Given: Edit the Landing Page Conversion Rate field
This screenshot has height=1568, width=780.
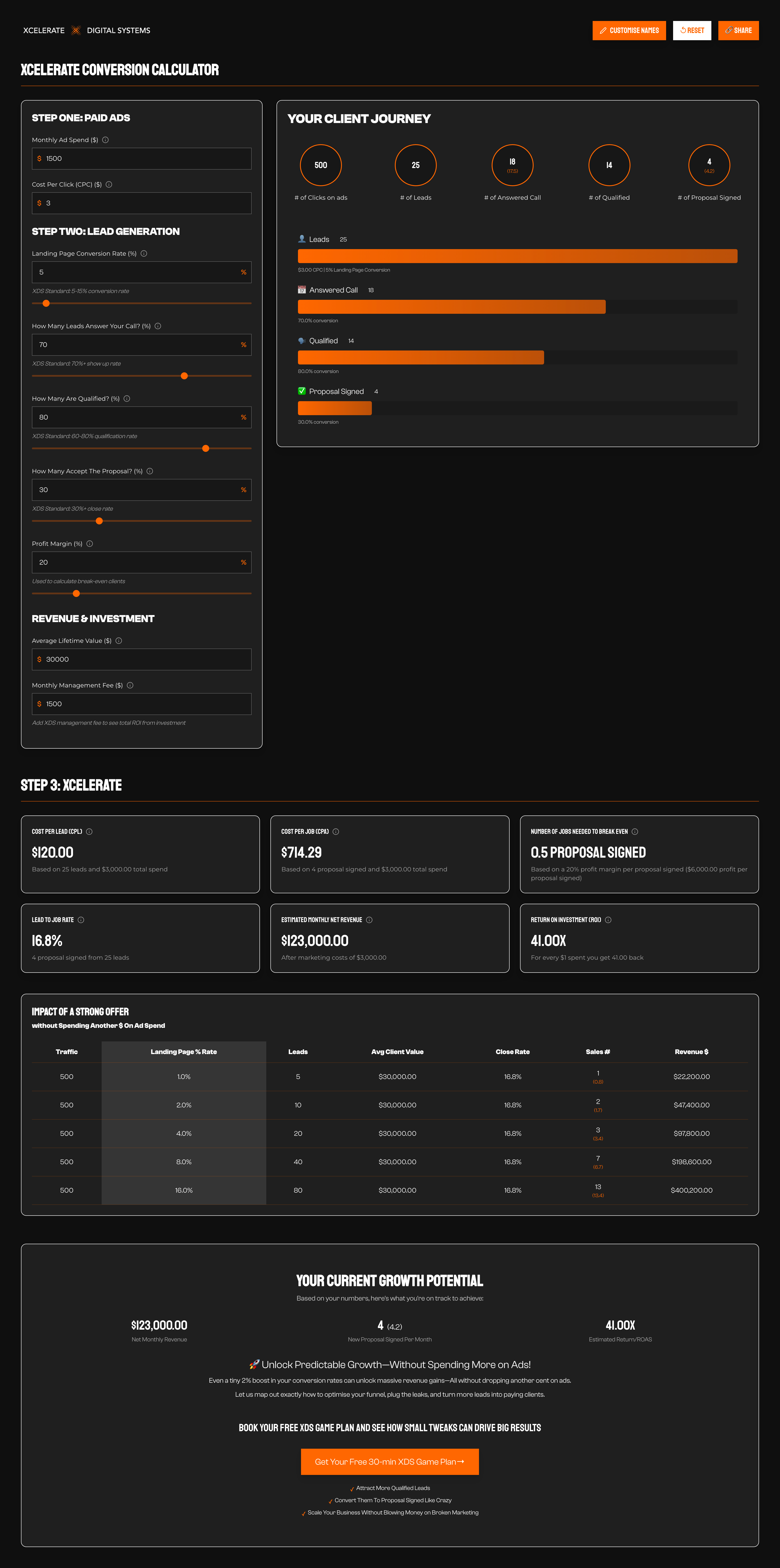Looking at the screenshot, I should pyautogui.click(x=141, y=272).
